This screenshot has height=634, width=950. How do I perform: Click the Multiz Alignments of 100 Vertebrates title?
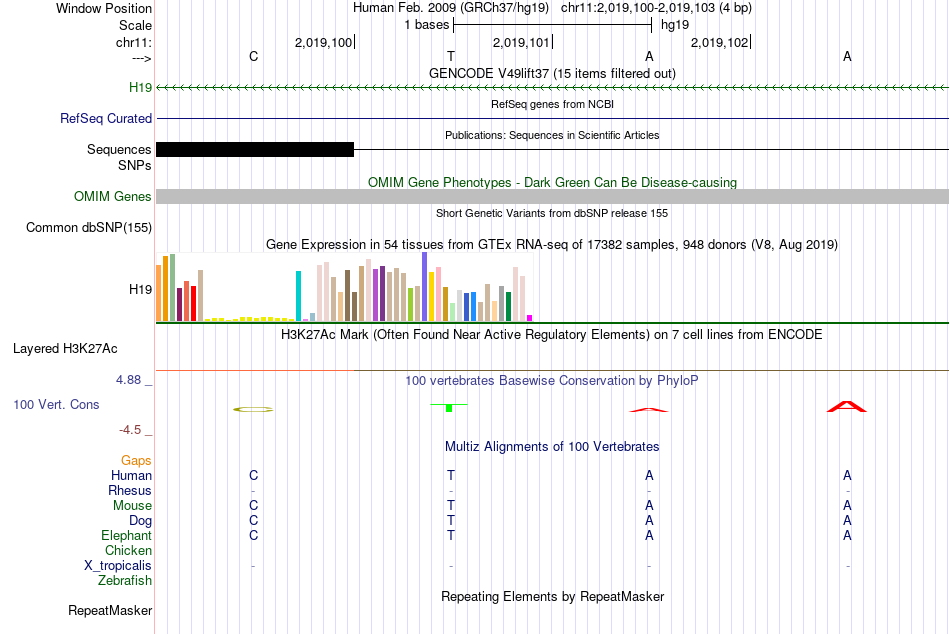552,447
